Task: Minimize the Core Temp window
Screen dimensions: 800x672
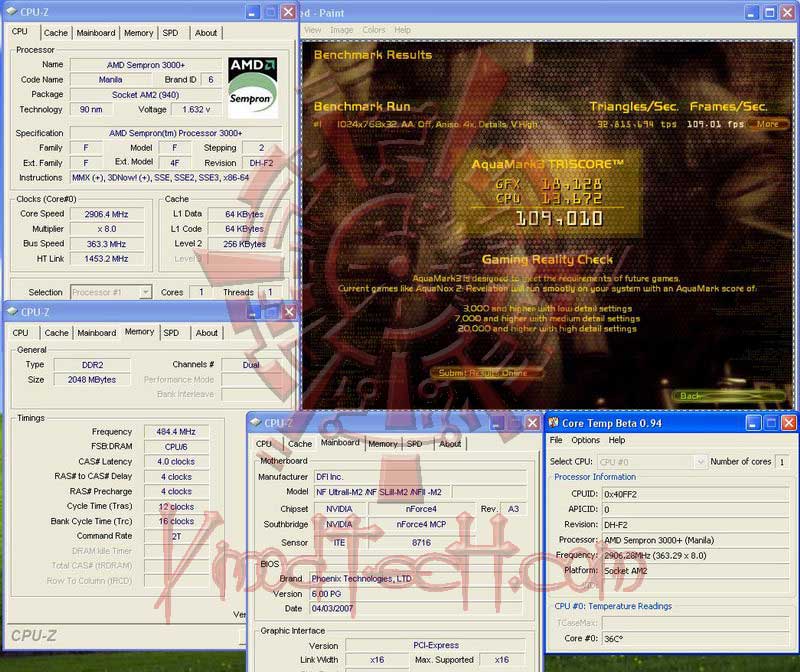Action: click(753, 423)
